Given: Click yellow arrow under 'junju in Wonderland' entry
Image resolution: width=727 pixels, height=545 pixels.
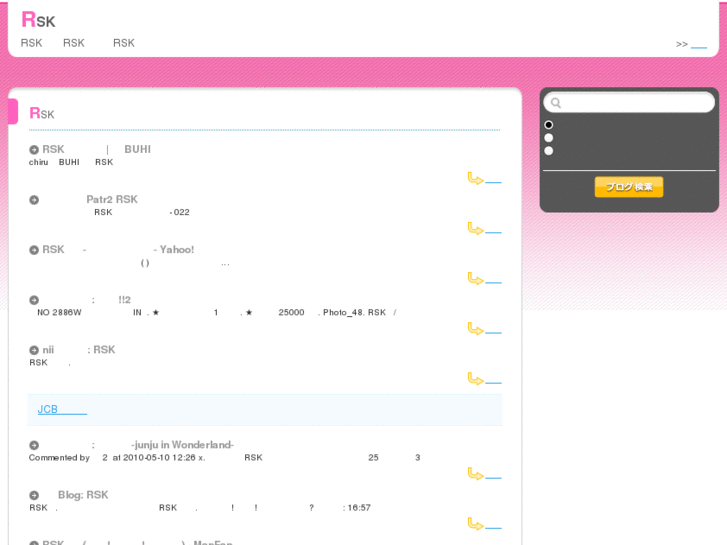Looking at the screenshot, I should pos(476,474).
